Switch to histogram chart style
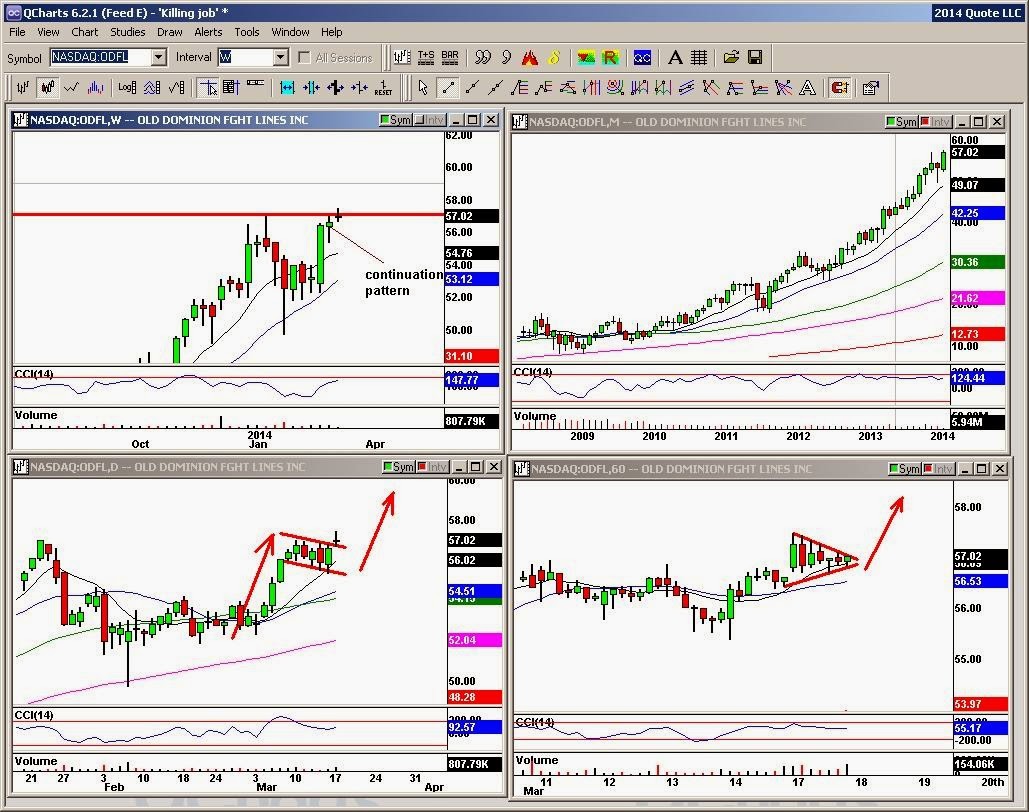This screenshot has width=1029, height=812. click(x=96, y=87)
